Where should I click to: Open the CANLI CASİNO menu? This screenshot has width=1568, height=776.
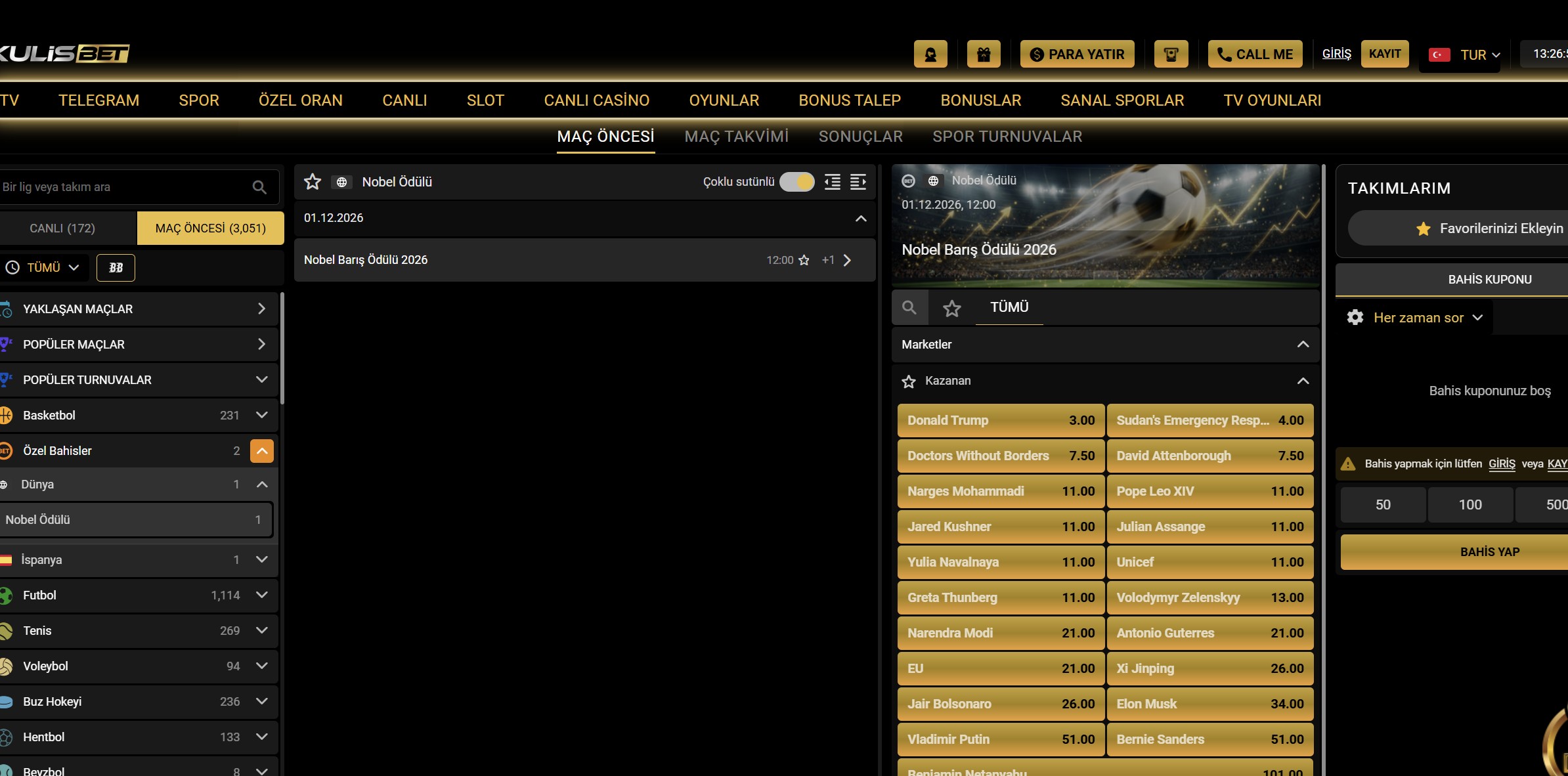596,100
